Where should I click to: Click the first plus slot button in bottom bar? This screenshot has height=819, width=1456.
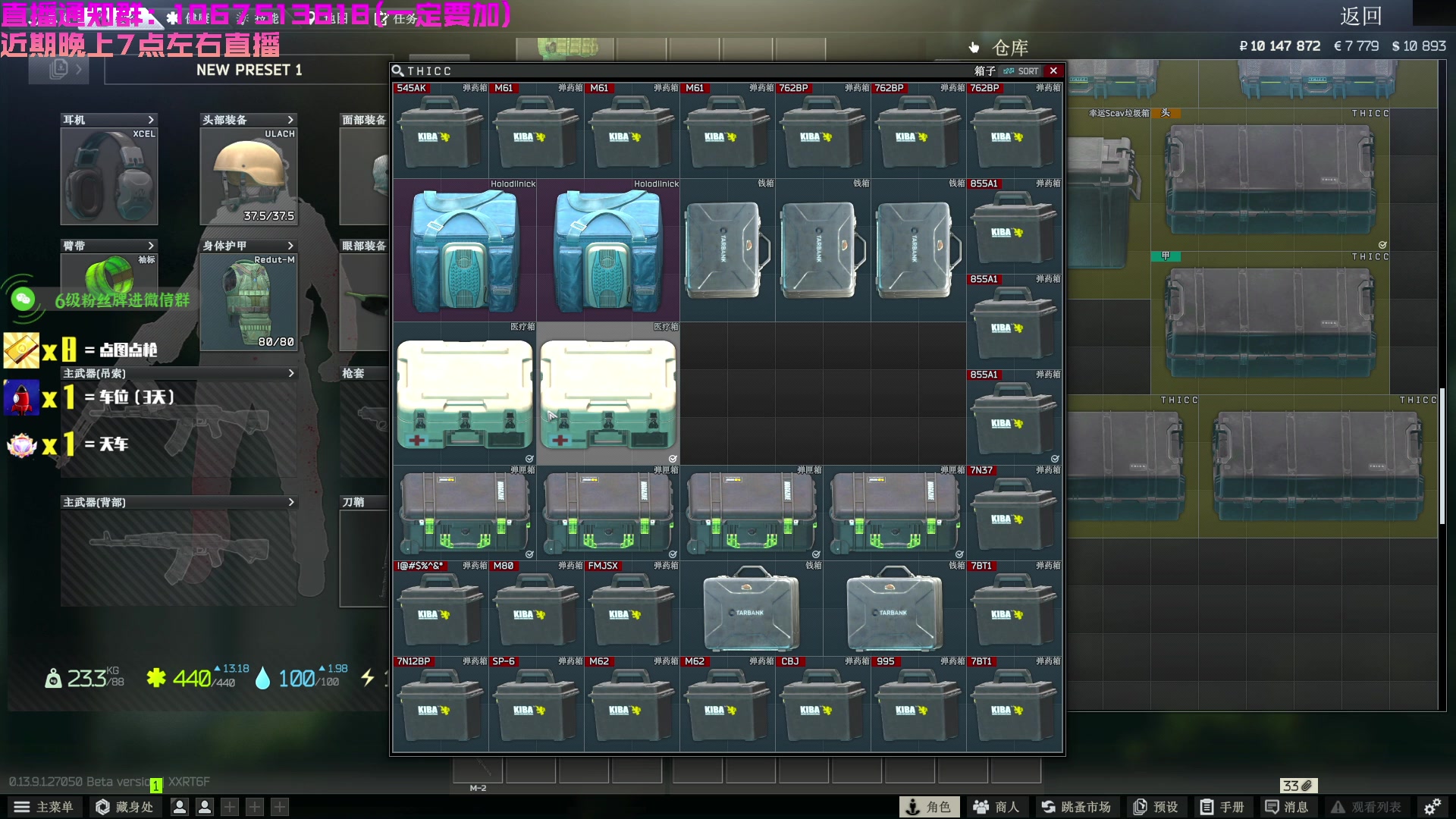pyautogui.click(x=230, y=807)
